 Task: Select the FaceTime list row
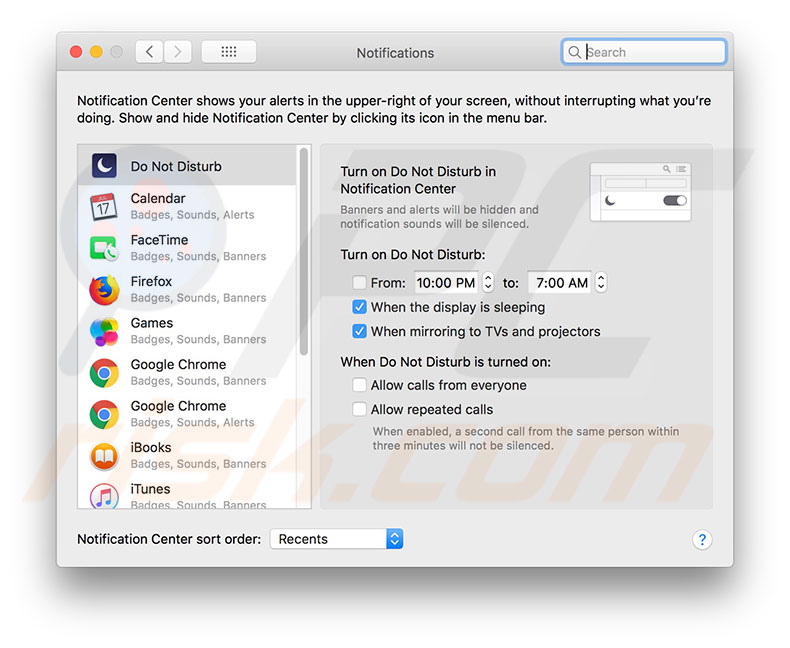(187, 248)
